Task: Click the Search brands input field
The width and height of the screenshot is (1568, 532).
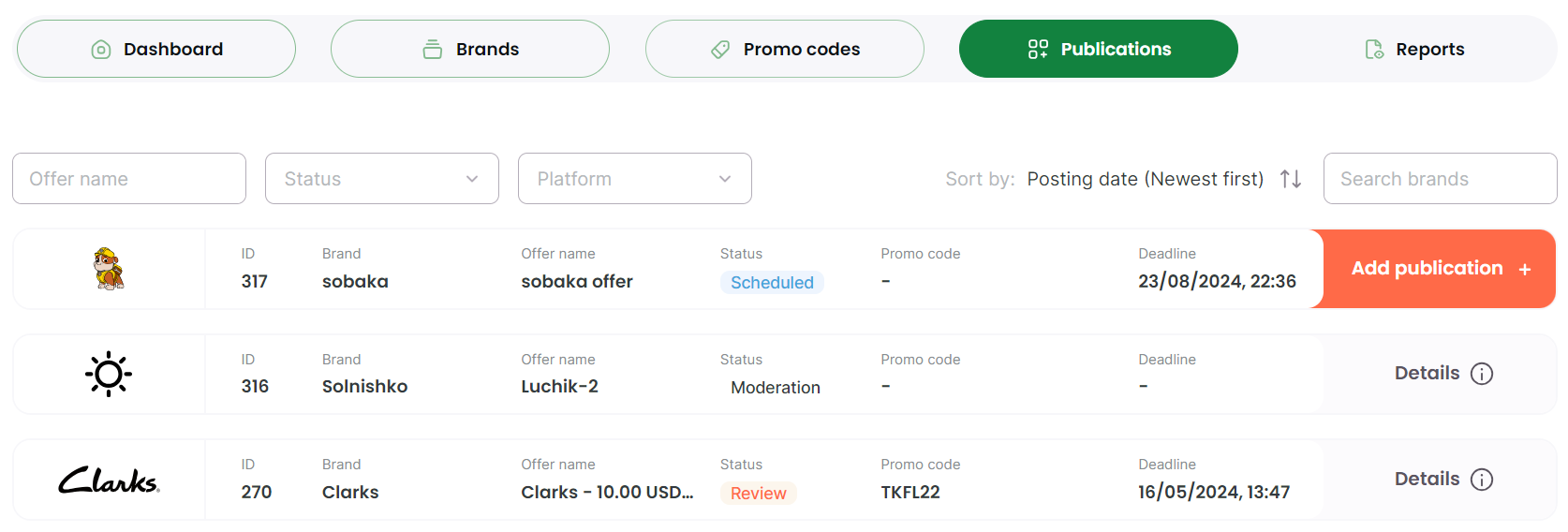Action: coord(1440,179)
